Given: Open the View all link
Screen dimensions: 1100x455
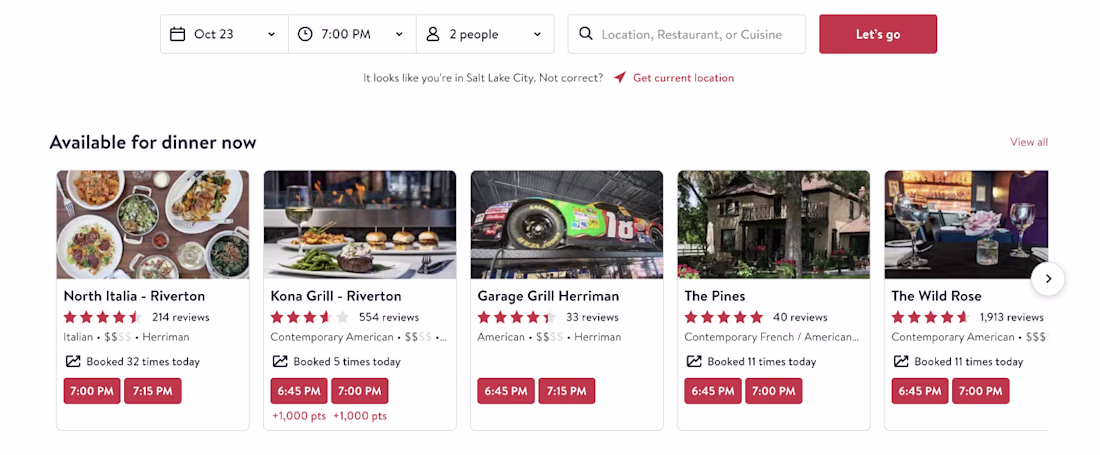Looking at the screenshot, I should point(1028,142).
